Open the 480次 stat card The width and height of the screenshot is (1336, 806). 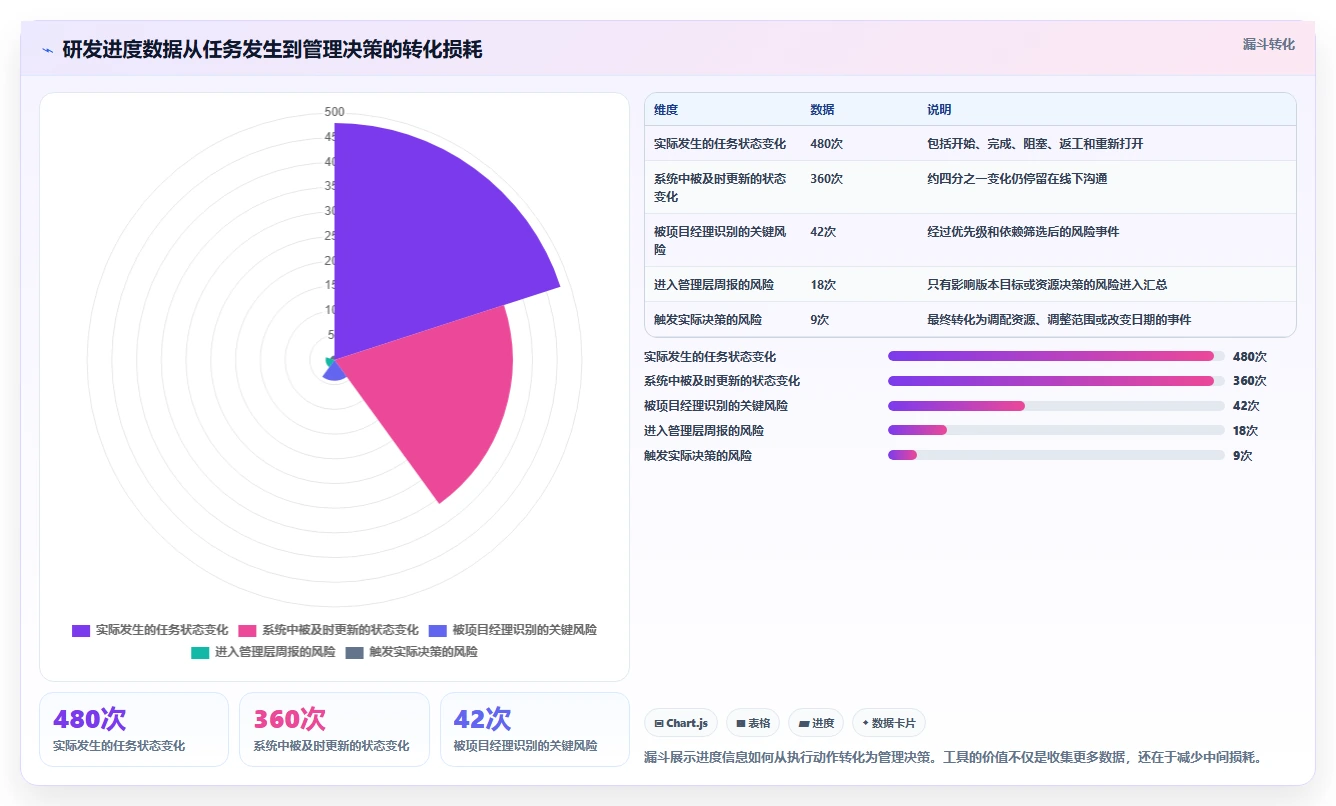pos(134,730)
